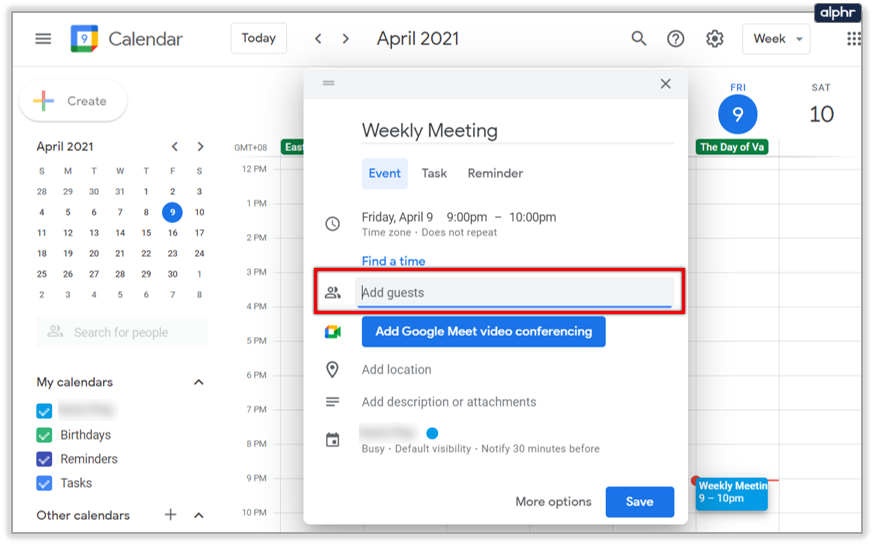Collapse the My calendars section

199,382
